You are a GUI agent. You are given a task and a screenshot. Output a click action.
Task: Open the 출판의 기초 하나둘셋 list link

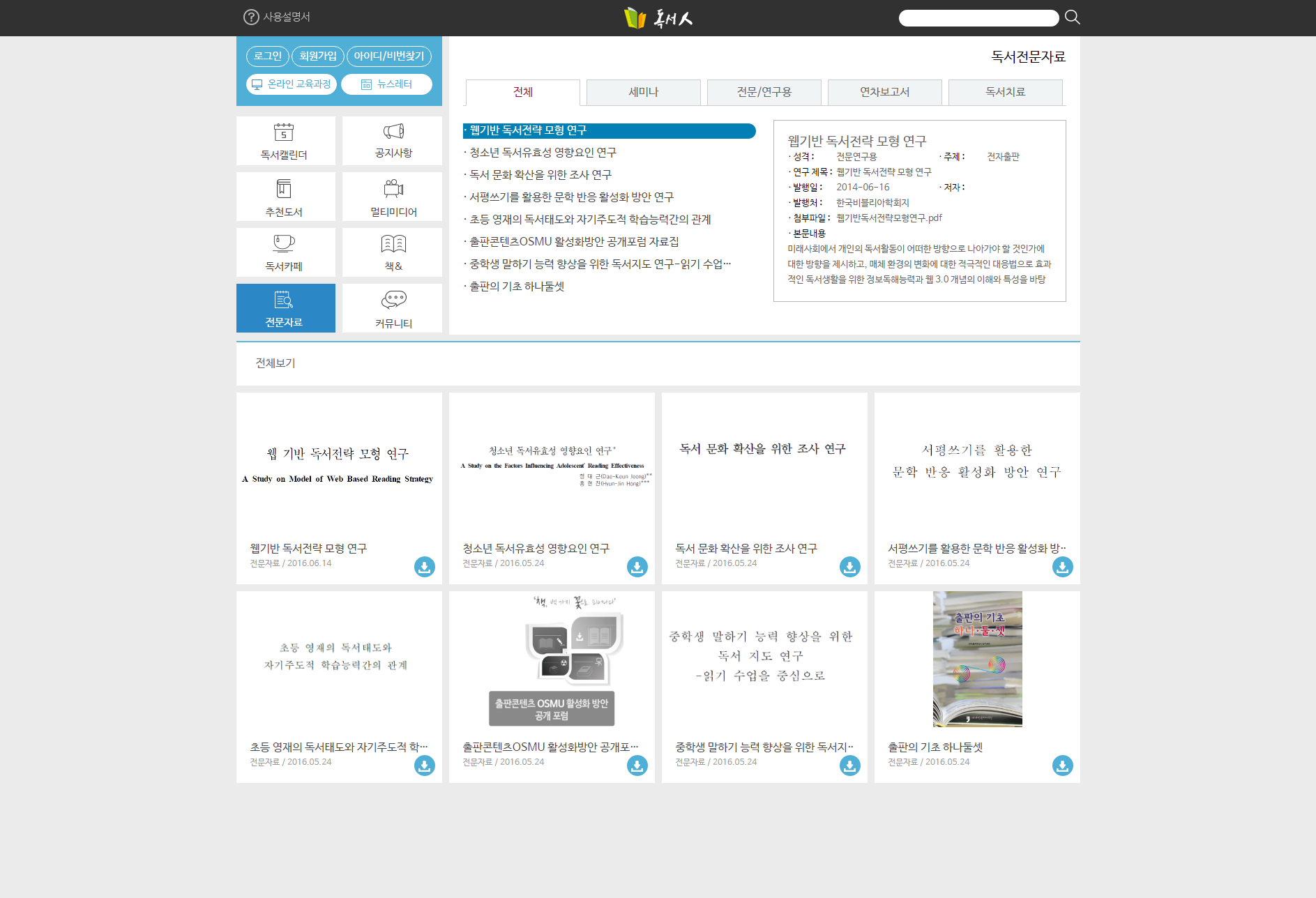[x=517, y=287]
